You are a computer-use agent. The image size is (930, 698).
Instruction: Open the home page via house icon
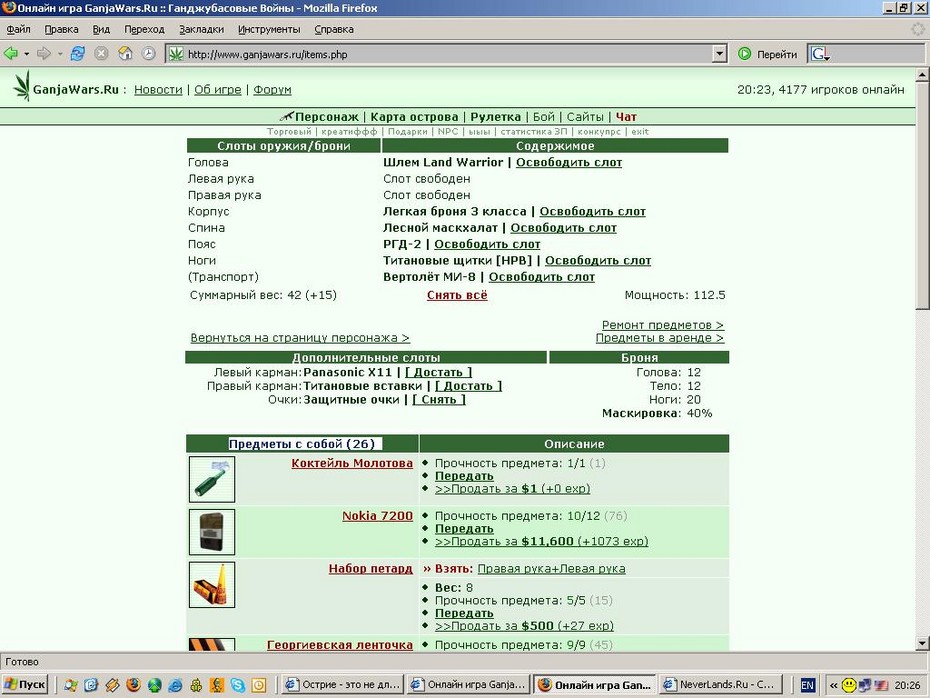tap(125, 54)
